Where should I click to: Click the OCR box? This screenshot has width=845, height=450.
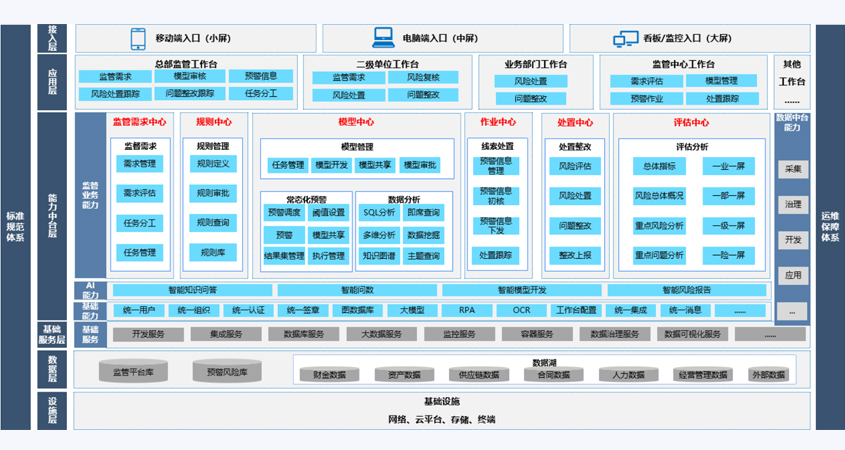(x=521, y=310)
